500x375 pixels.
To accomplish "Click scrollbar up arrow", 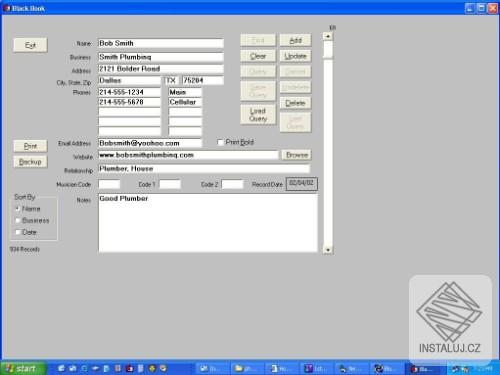I will point(328,36).
